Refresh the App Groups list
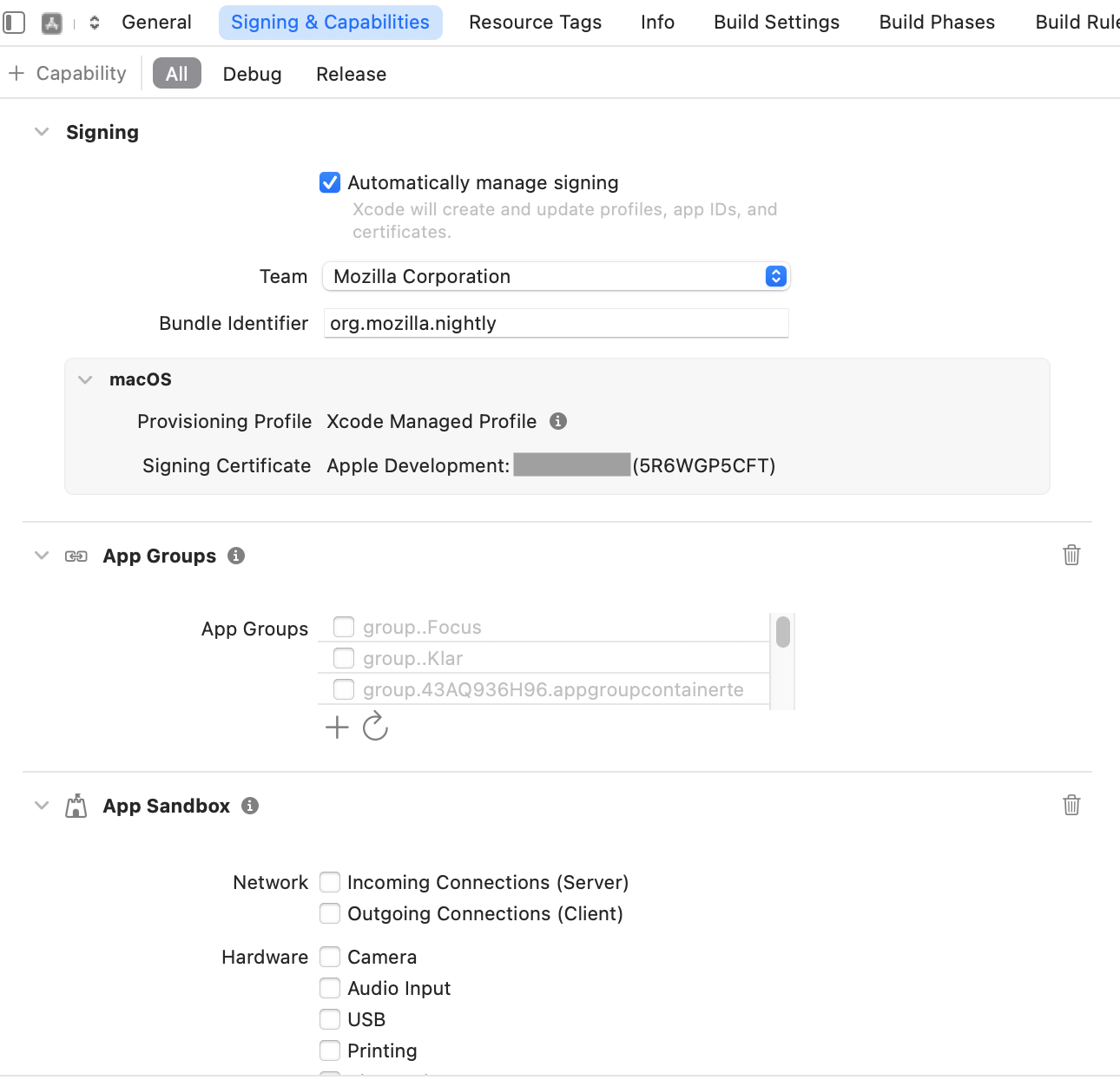Viewport: 1120px width, 1080px height. coord(375,727)
